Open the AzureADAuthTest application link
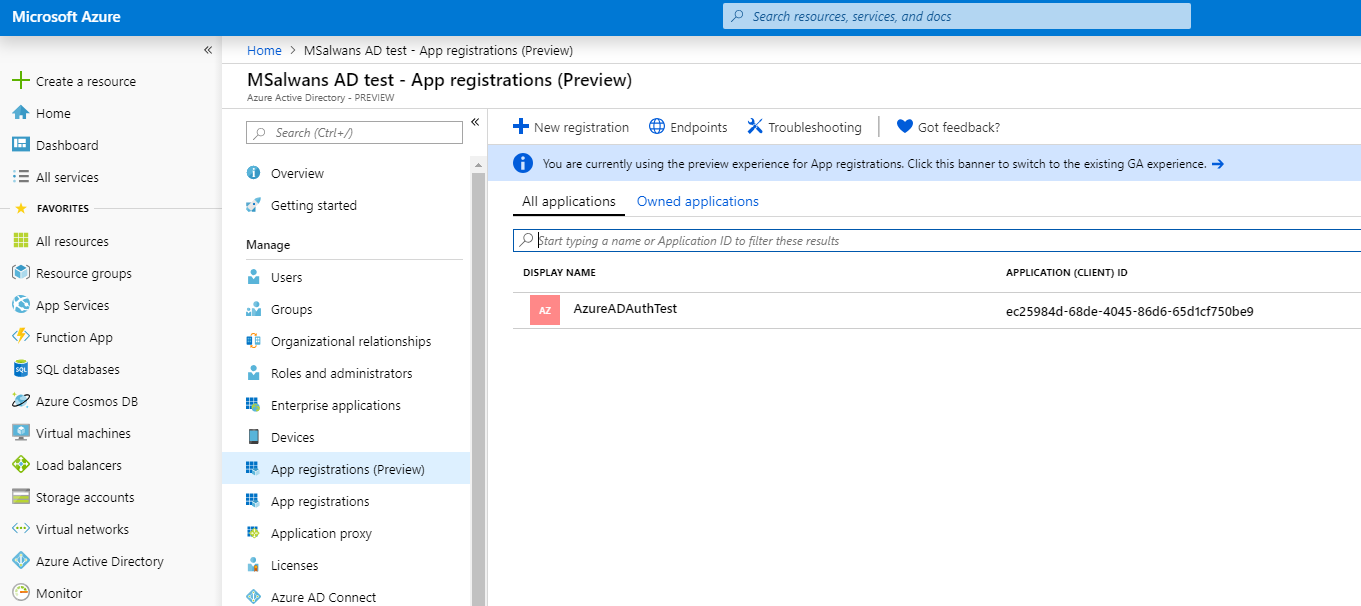Screen dimensions: 1361x606 coord(625,309)
